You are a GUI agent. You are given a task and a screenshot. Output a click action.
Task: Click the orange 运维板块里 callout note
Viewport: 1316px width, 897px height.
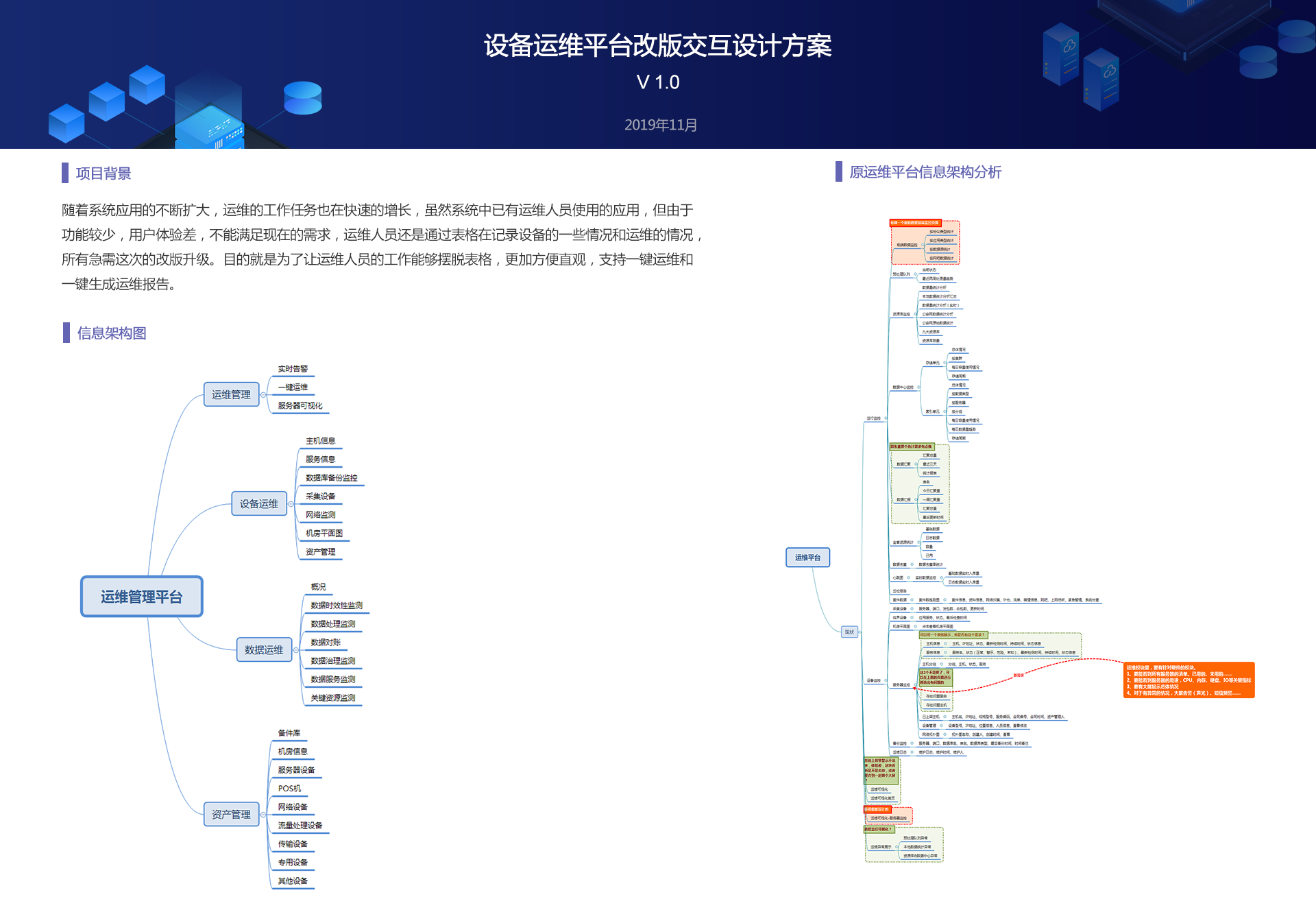point(1189,680)
